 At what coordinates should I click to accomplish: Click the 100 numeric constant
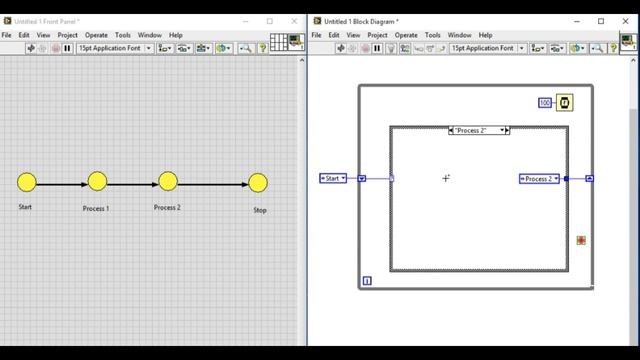point(545,103)
